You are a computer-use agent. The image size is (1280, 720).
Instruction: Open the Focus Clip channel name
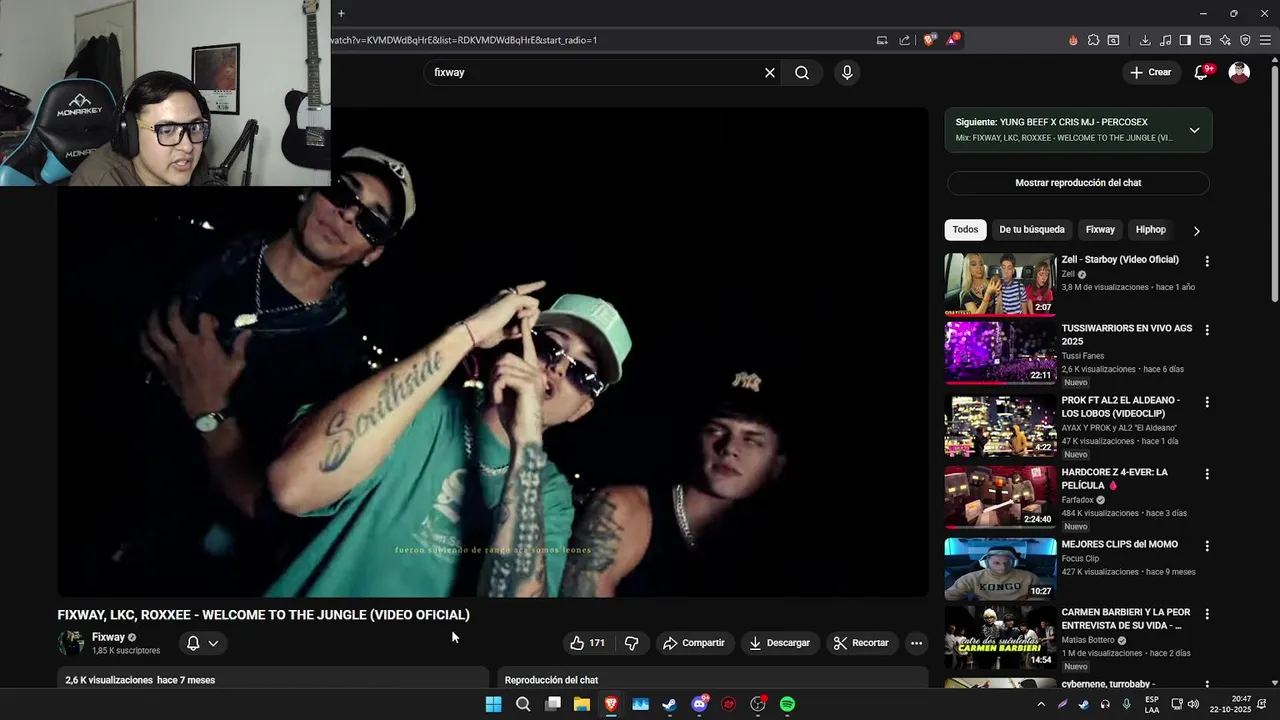pyautogui.click(x=1080, y=559)
